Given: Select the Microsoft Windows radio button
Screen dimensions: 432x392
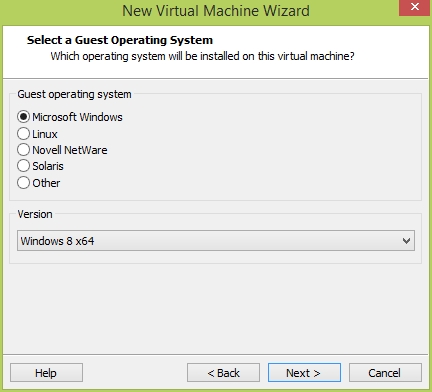Looking at the screenshot, I should pos(23,117).
